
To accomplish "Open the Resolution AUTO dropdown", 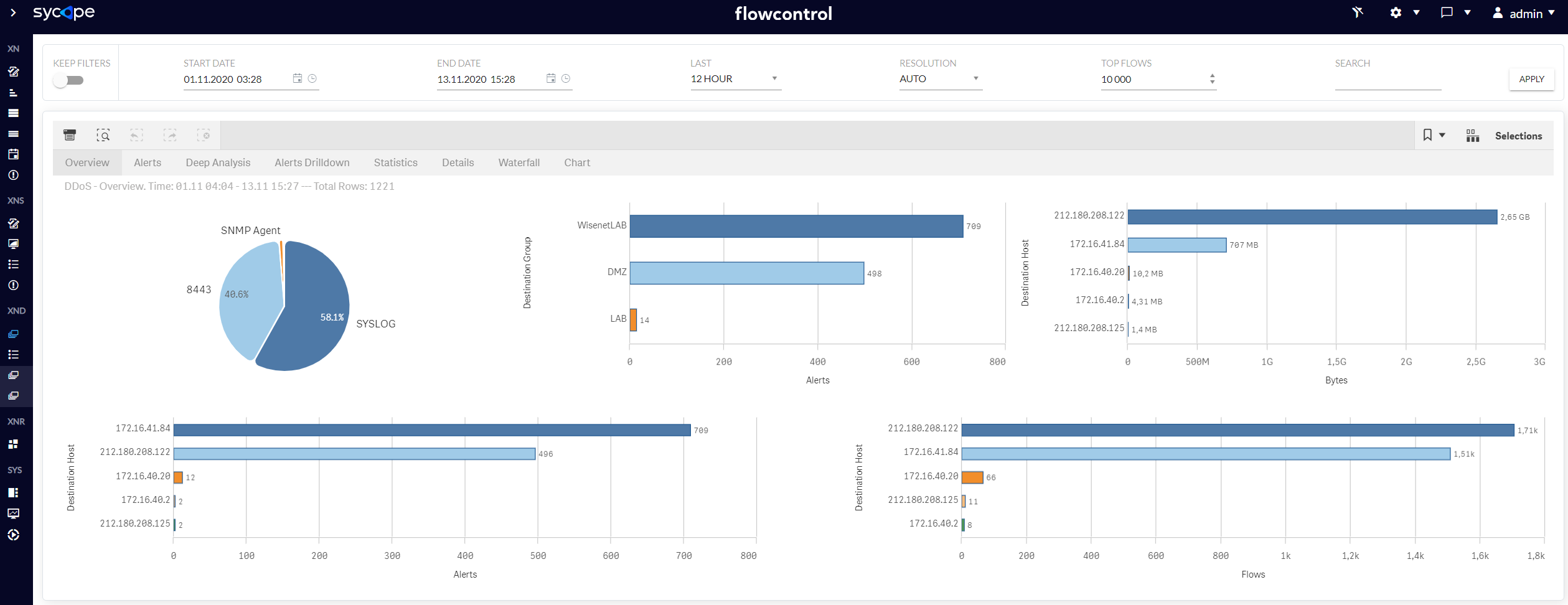I will coord(941,79).
